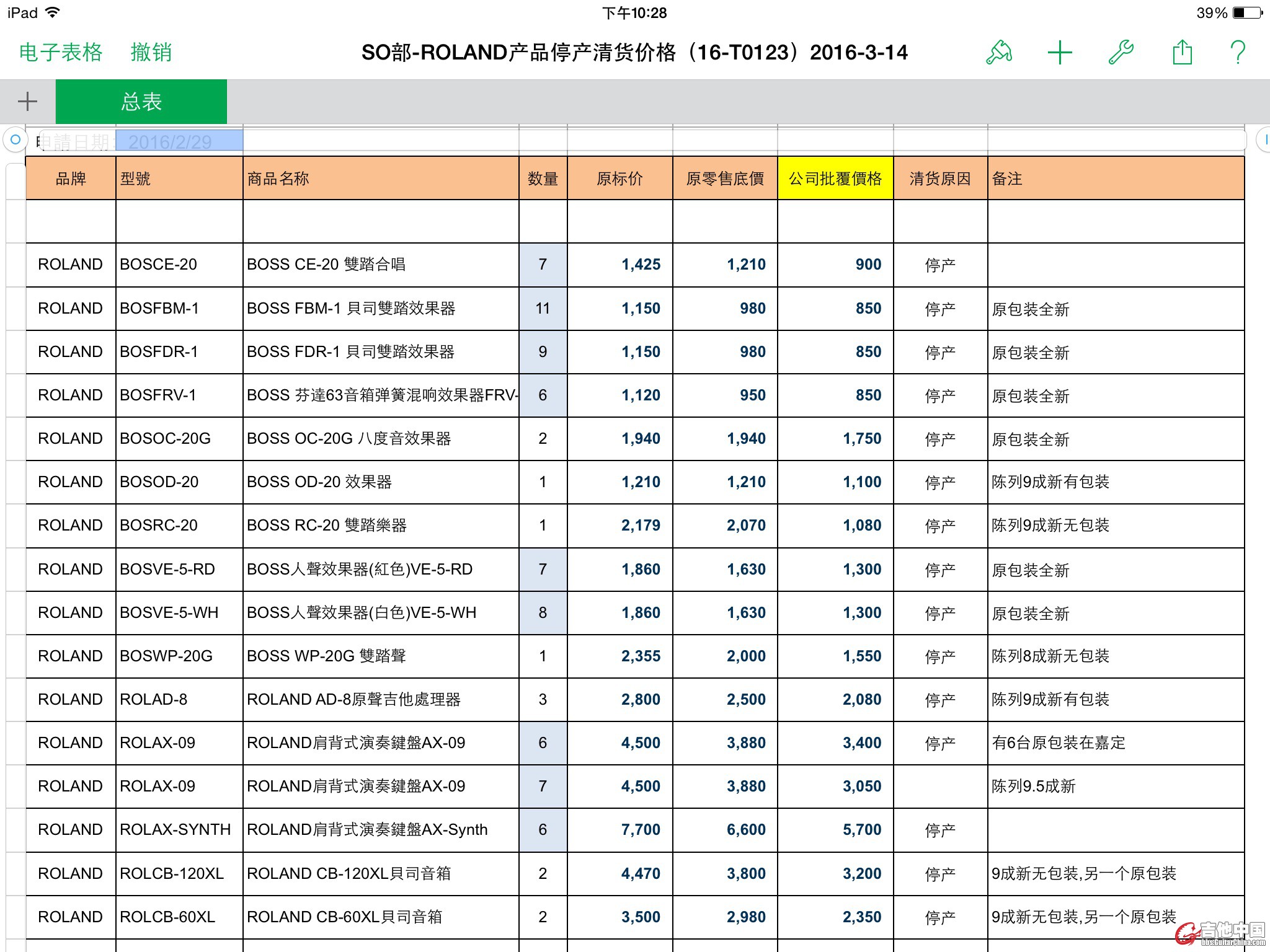The image size is (1270, 952).
Task: Select price 2,179 cell
Action: pos(619,525)
